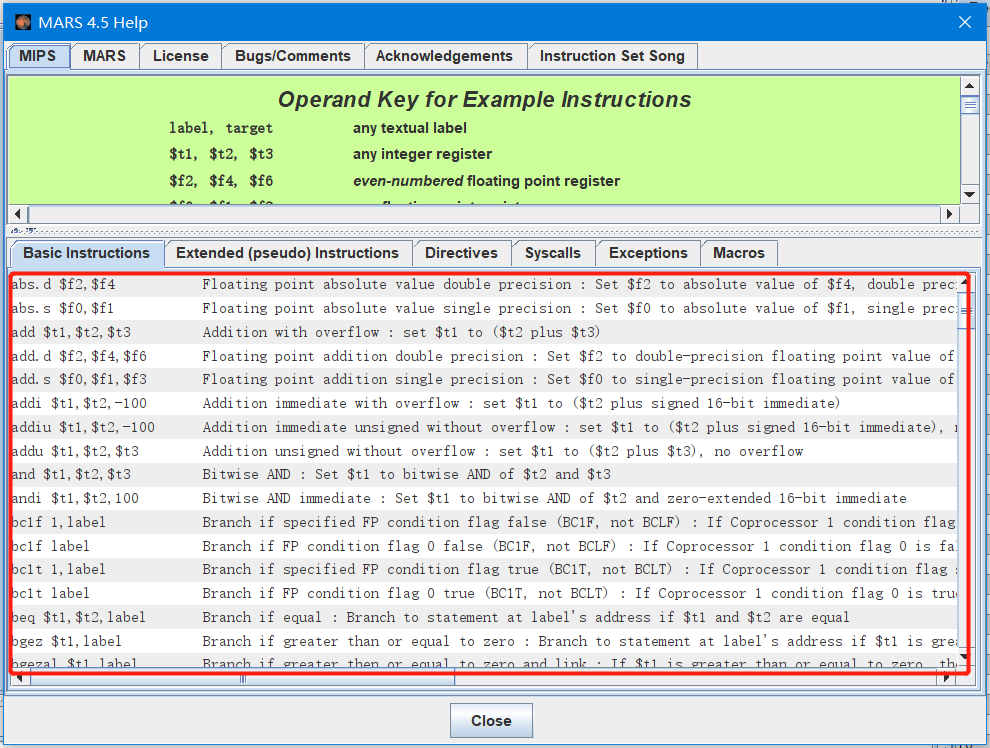Select the abs.s $f0,$f1 instruction row
This screenshot has height=748, width=990.
484,309
